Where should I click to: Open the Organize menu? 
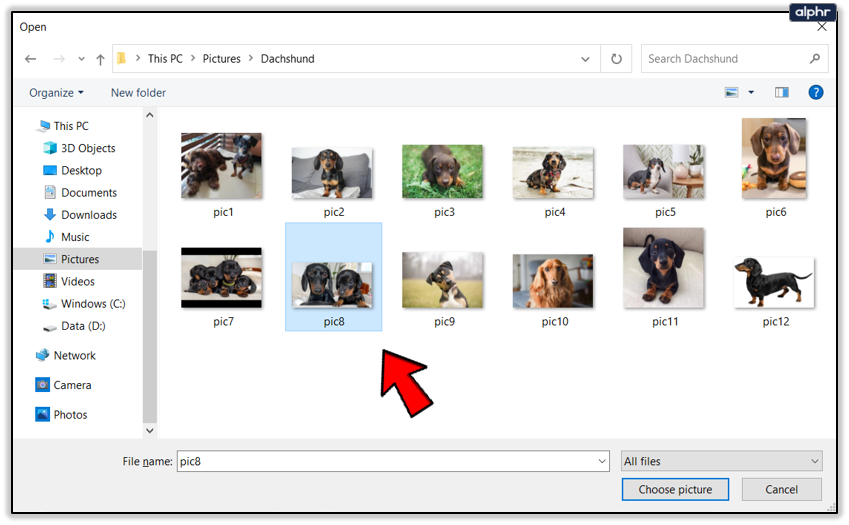[x=56, y=93]
